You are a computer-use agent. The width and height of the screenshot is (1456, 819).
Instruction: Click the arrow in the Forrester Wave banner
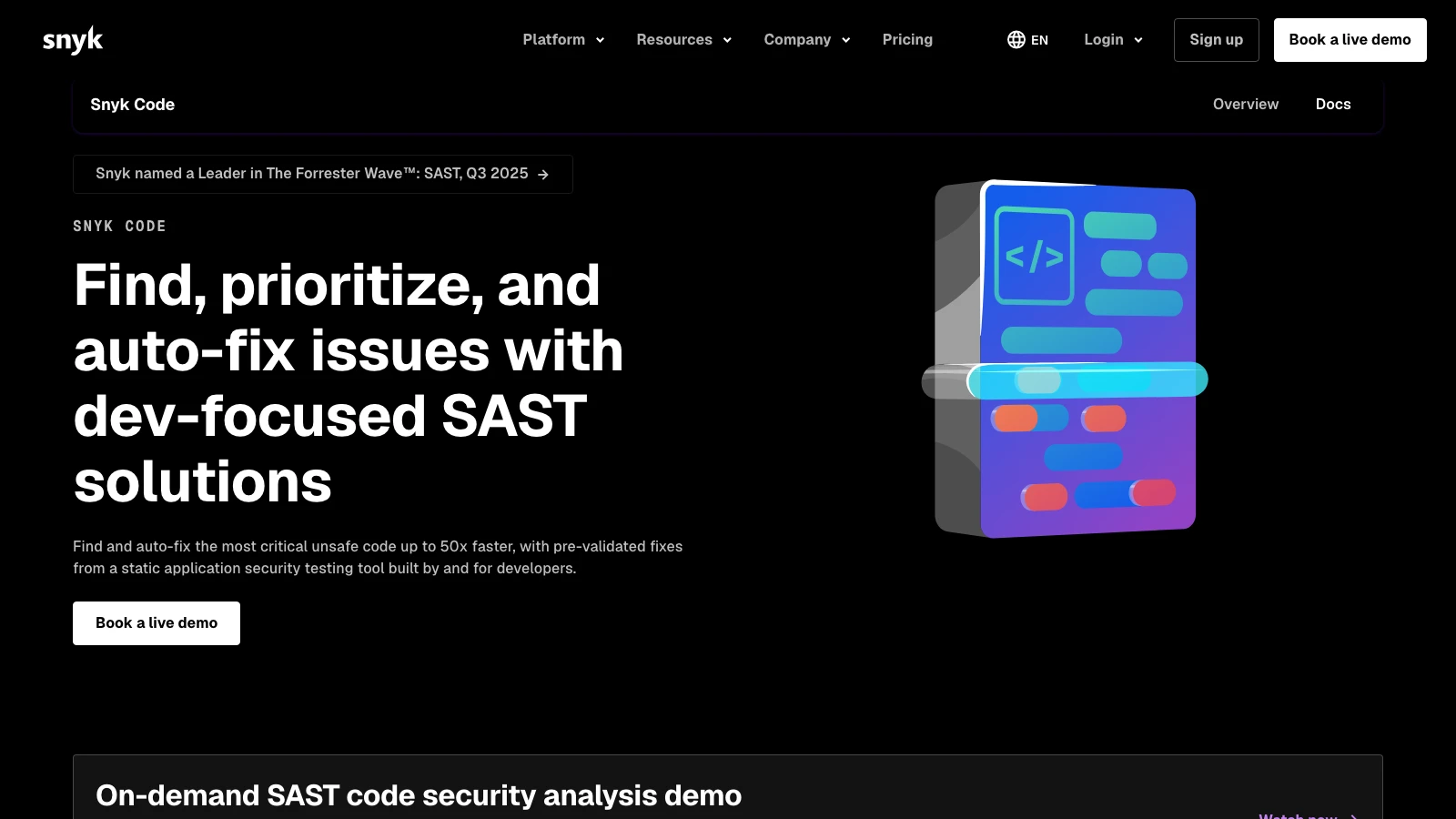tap(543, 174)
